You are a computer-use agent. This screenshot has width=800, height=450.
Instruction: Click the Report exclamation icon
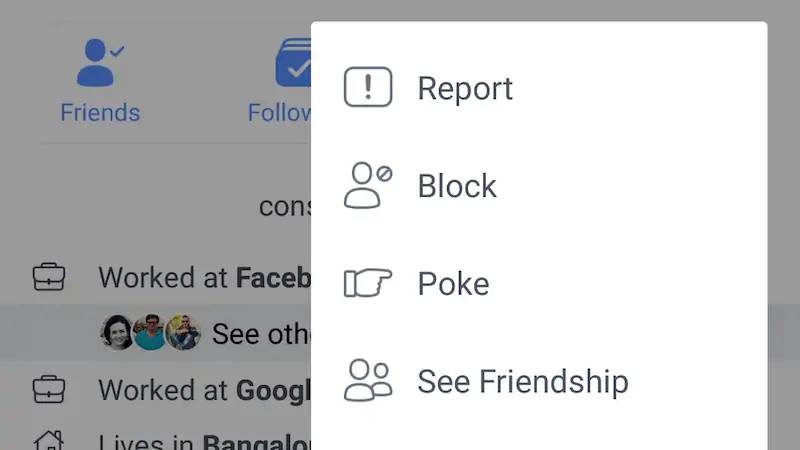(367, 87)
